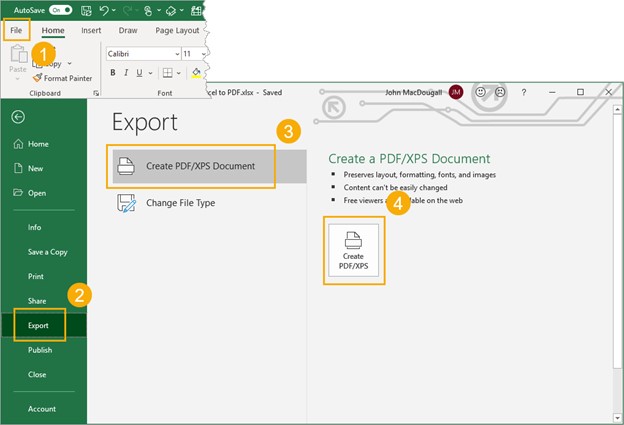Switch to the Insert ribbon tab
This screenshot has width=624, height=425.
[x=91, y=30]
